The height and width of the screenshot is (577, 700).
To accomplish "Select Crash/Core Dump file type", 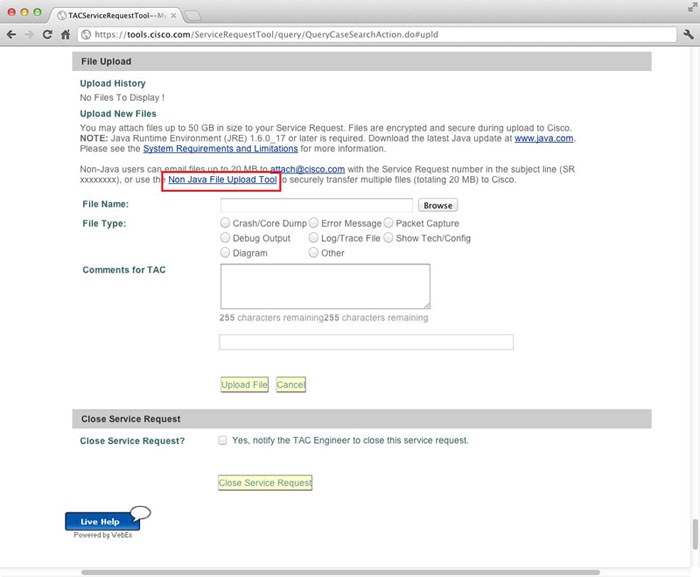I will point(225,222).
